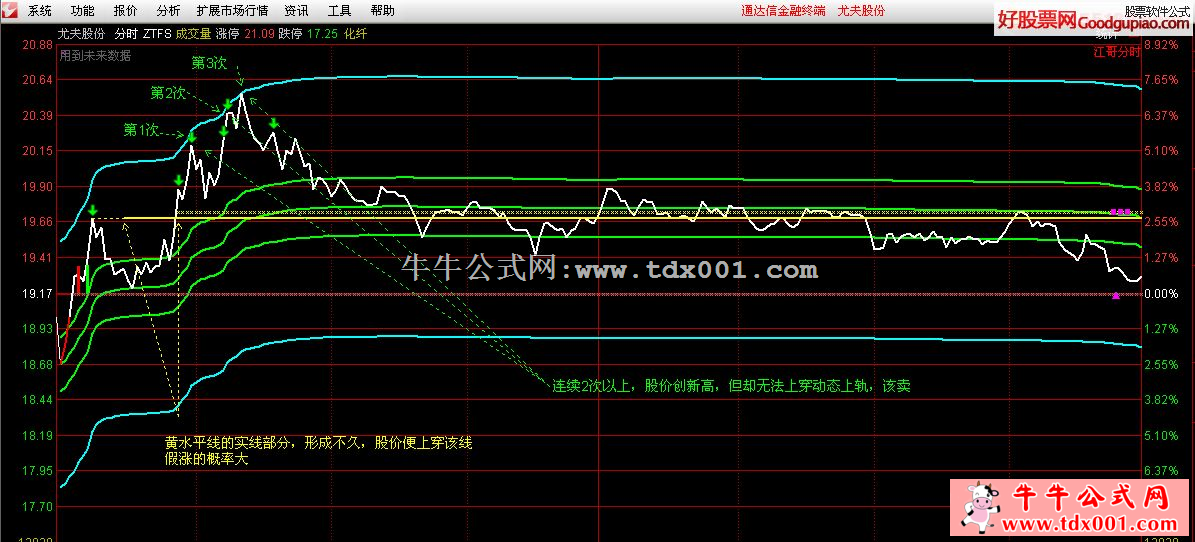Open the 扩展市场行情 menu
This screenshot has width=1195, height=542.
click(232, 11)
